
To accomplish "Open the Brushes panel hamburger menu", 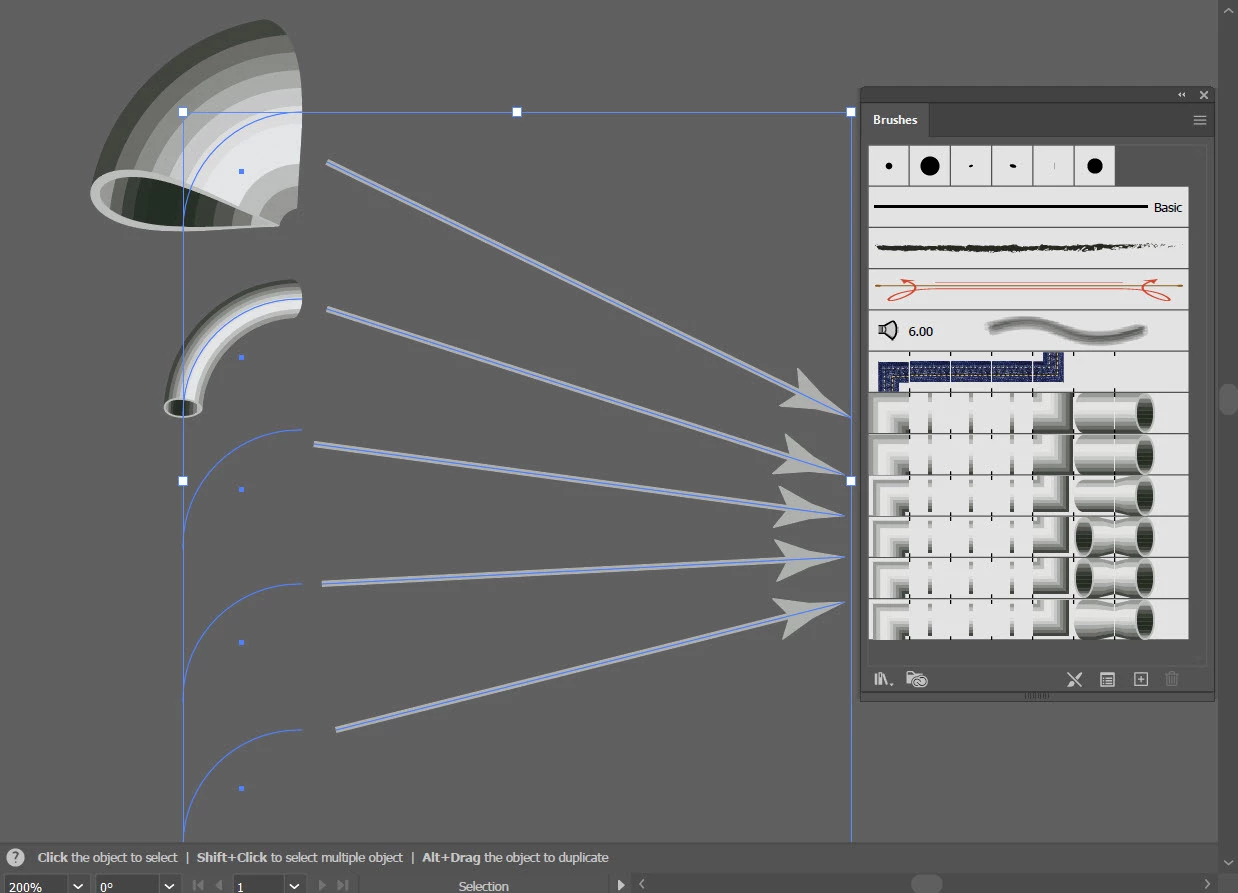I will click(x=1200, y=120).
